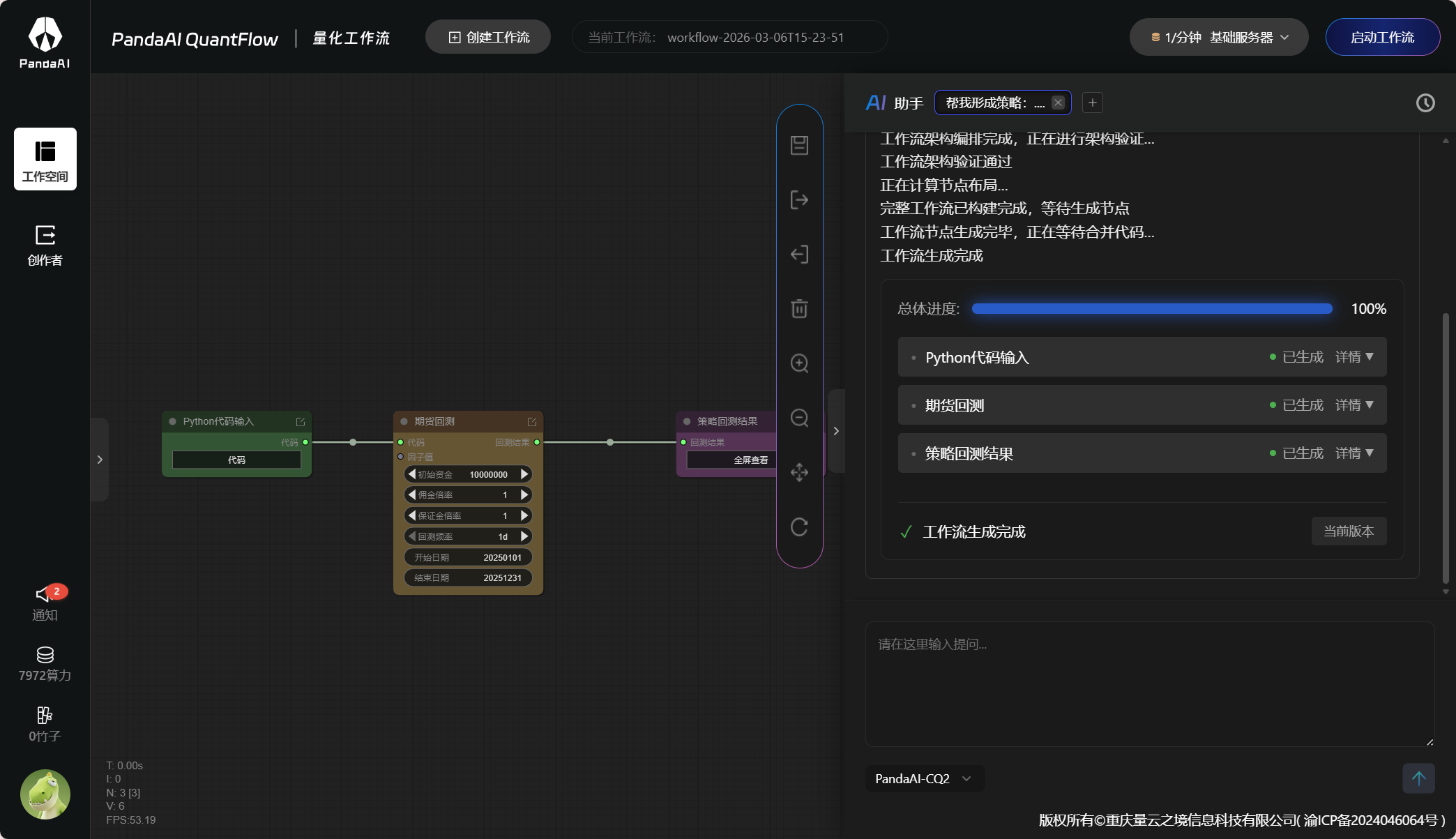This screenshot has width=1456, height=839.
Task: Click the export workflow icon in canvas toolbar
Action: point(799,200)
